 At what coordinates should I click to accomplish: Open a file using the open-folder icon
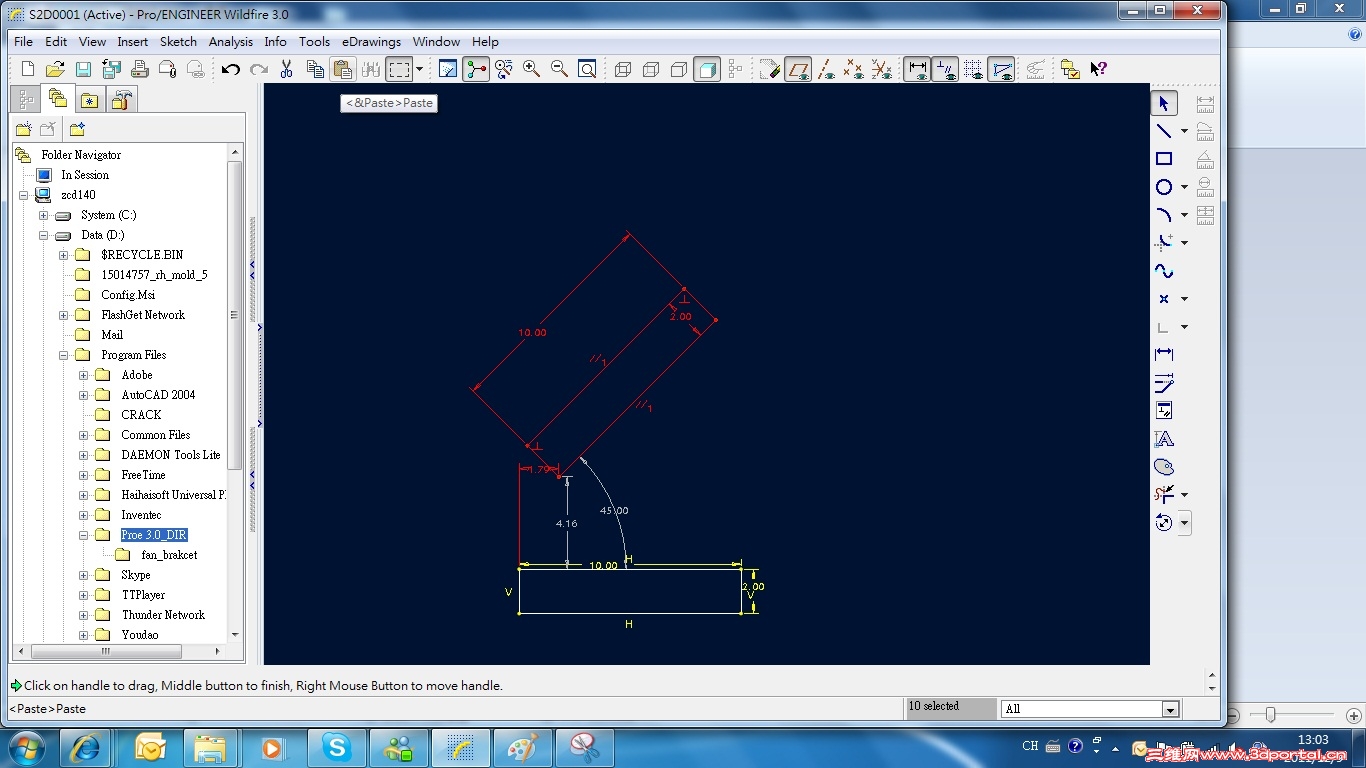coord(56,69)
